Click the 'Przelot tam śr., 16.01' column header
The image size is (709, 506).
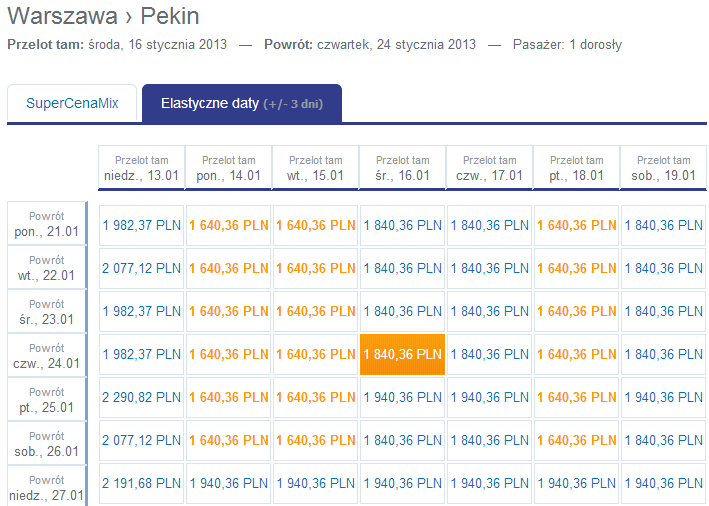(x=401, y=168)
